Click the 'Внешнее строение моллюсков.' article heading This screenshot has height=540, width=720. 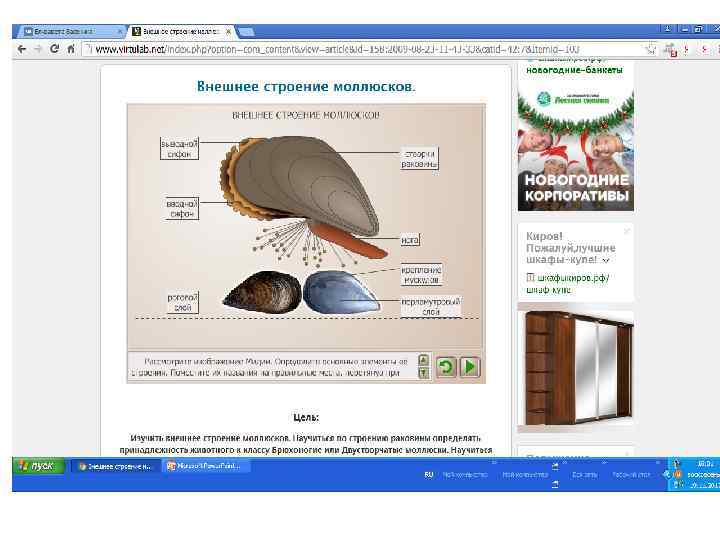(x=306, y=86)
